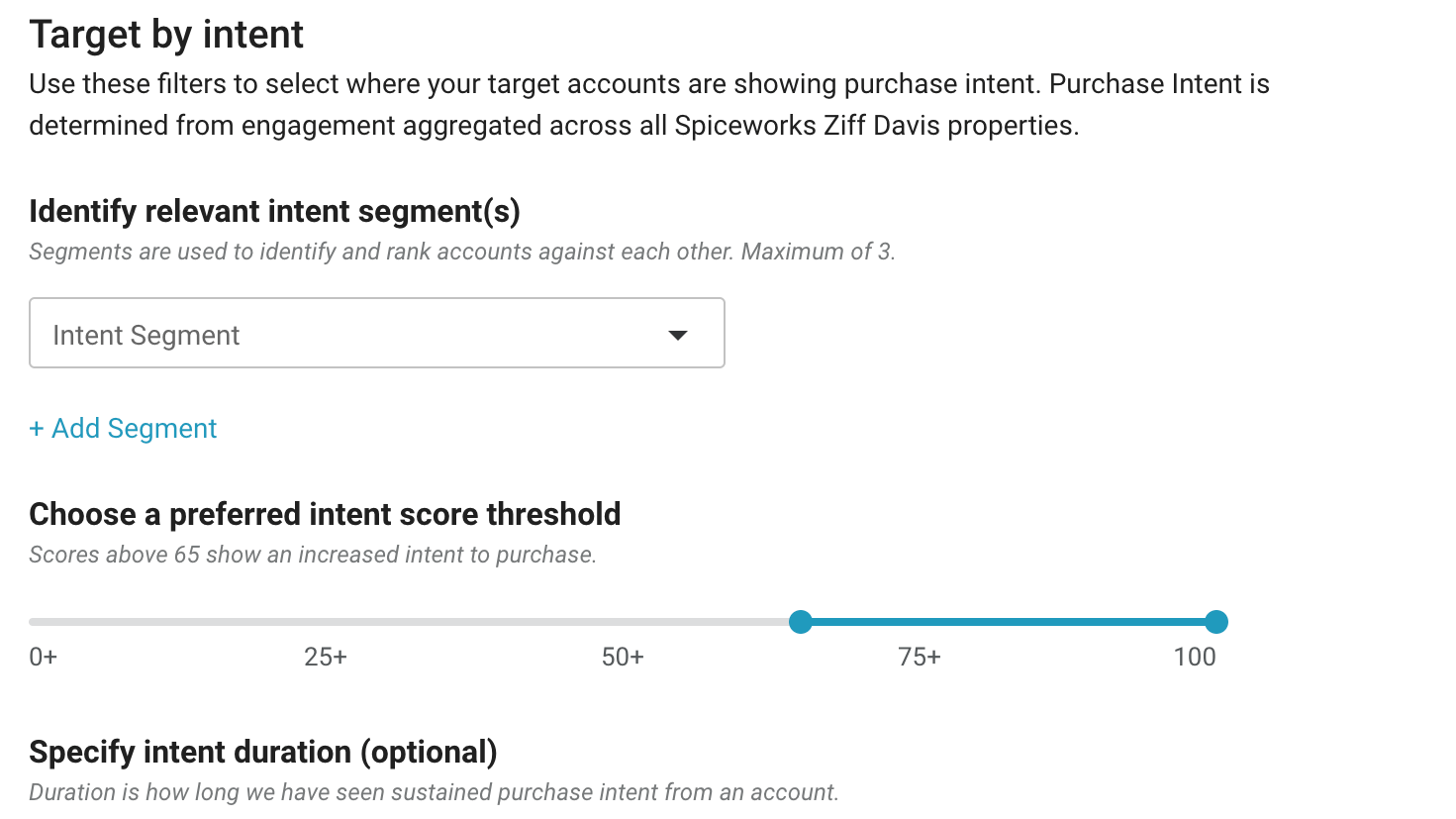Click the Choose a preferred intent score threshold heading
This screenshot has height=819, width=1456.
[x=325, y=514]
